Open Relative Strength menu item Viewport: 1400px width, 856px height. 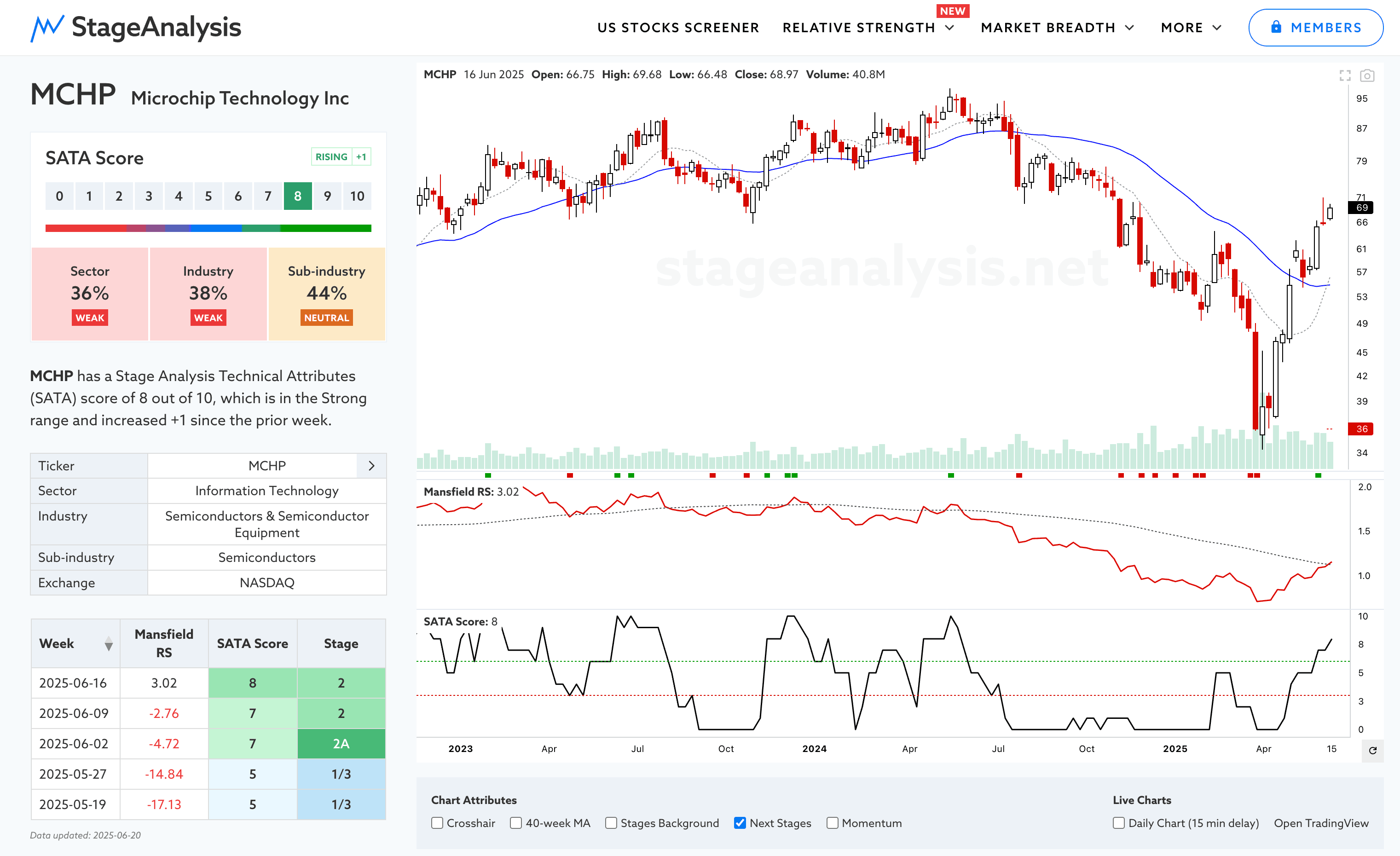pyautogui.click(x=858, y=28)
